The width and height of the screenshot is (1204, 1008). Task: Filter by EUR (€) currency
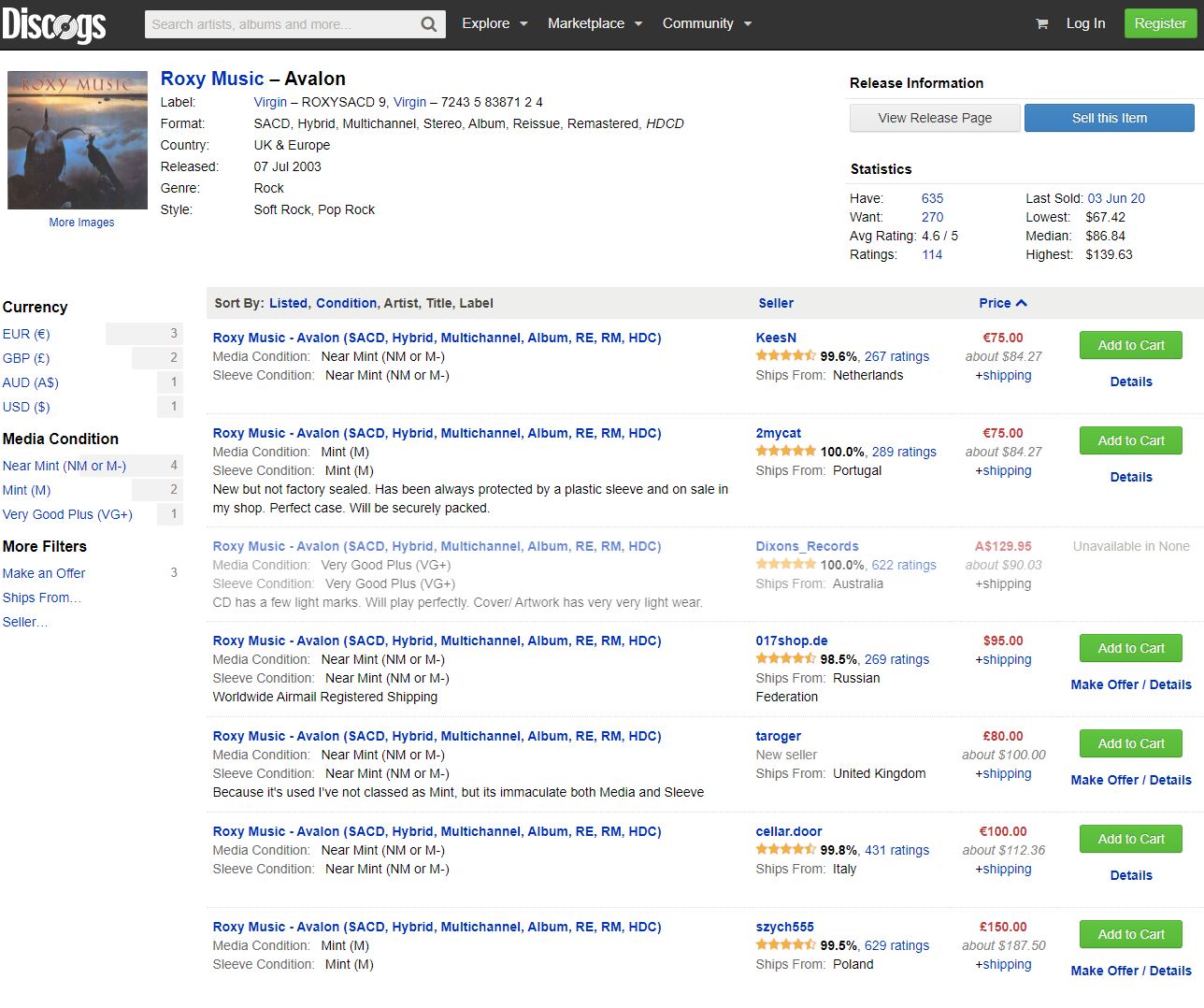(x=26, y=334)
